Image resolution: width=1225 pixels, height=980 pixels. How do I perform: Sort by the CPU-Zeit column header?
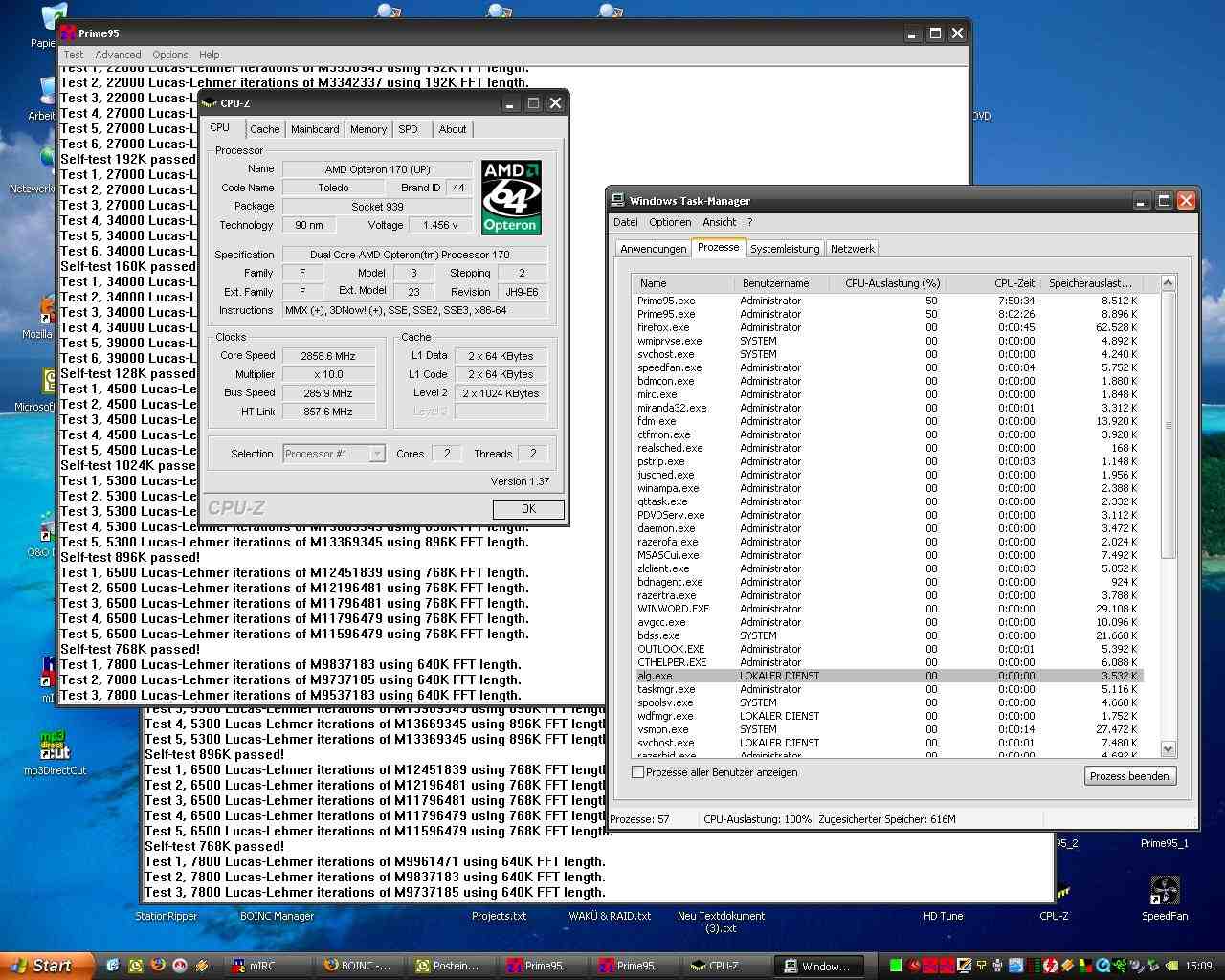pyautogui.click(x=993, y=283)
